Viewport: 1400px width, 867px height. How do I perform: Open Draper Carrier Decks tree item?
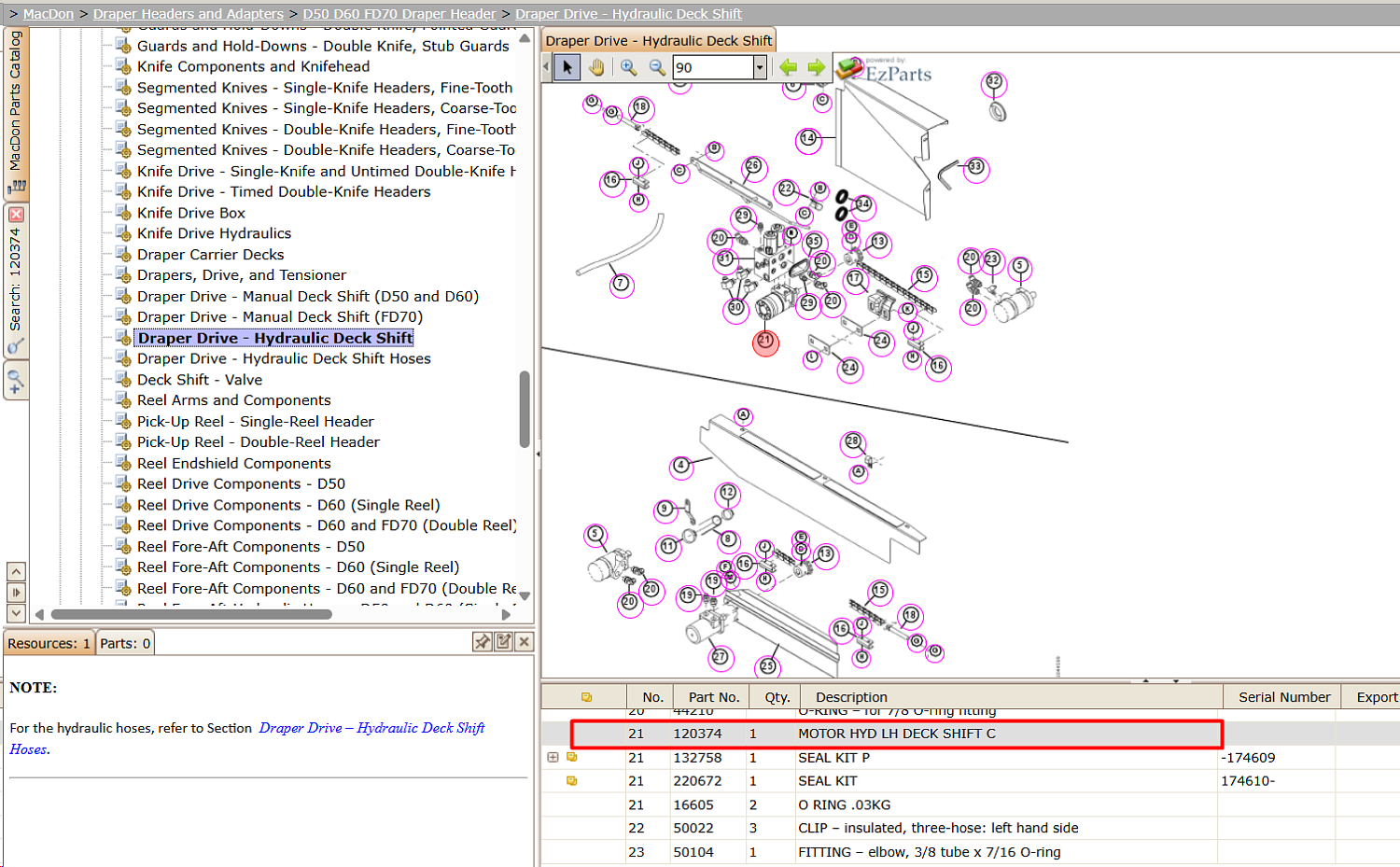[210, 255]
